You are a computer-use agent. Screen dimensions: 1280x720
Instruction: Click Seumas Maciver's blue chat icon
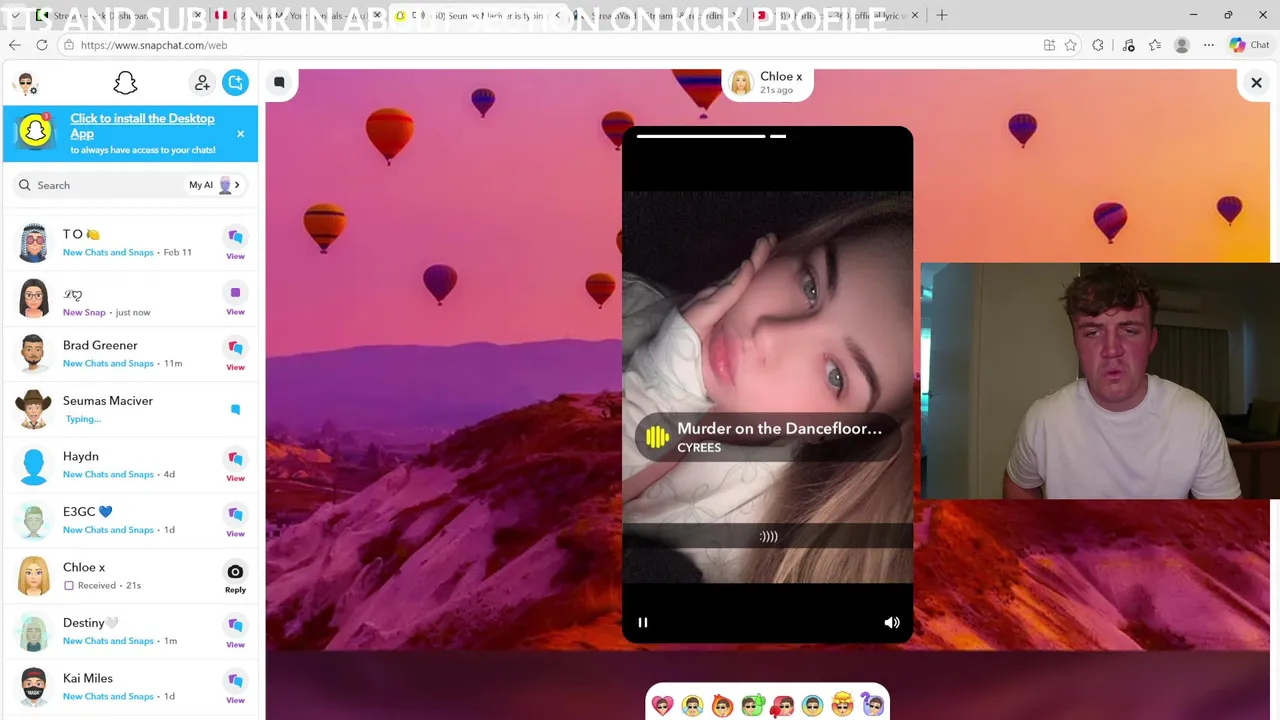tap(235, 409)
